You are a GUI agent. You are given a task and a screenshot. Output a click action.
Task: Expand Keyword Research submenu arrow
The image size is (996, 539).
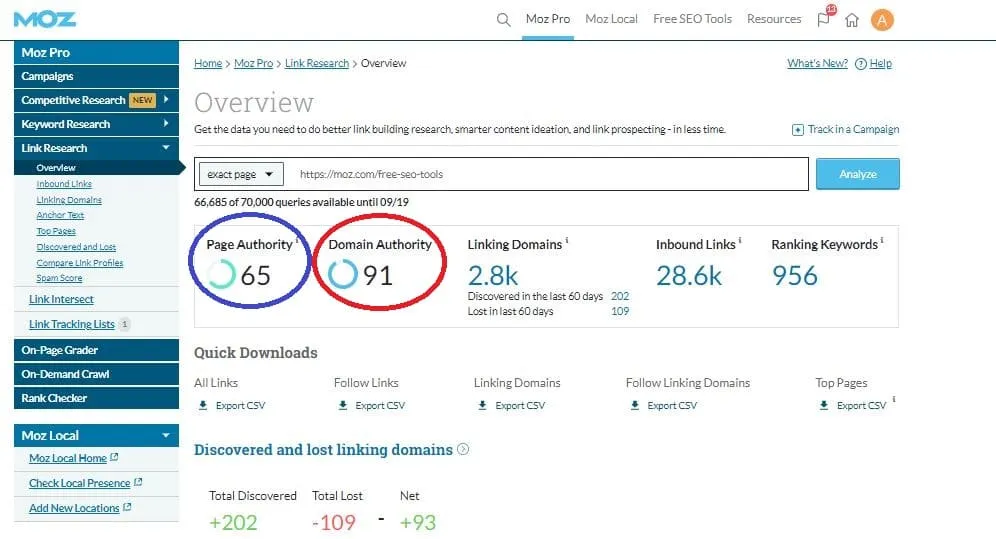[x=166, y=123]
